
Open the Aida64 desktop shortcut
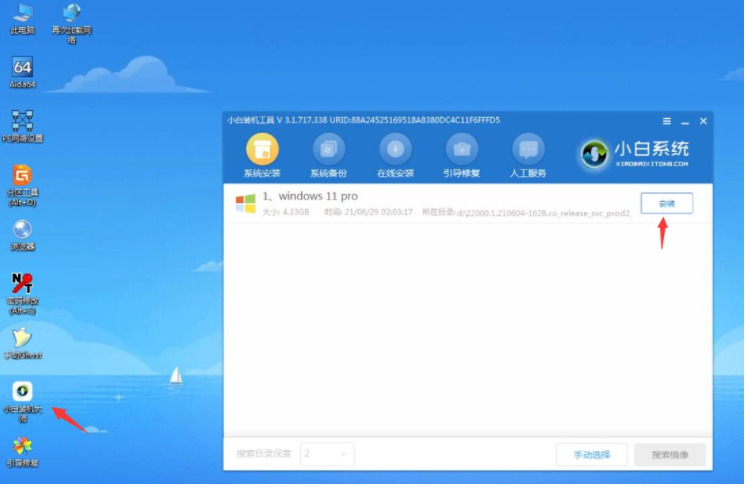click(22, 72)
